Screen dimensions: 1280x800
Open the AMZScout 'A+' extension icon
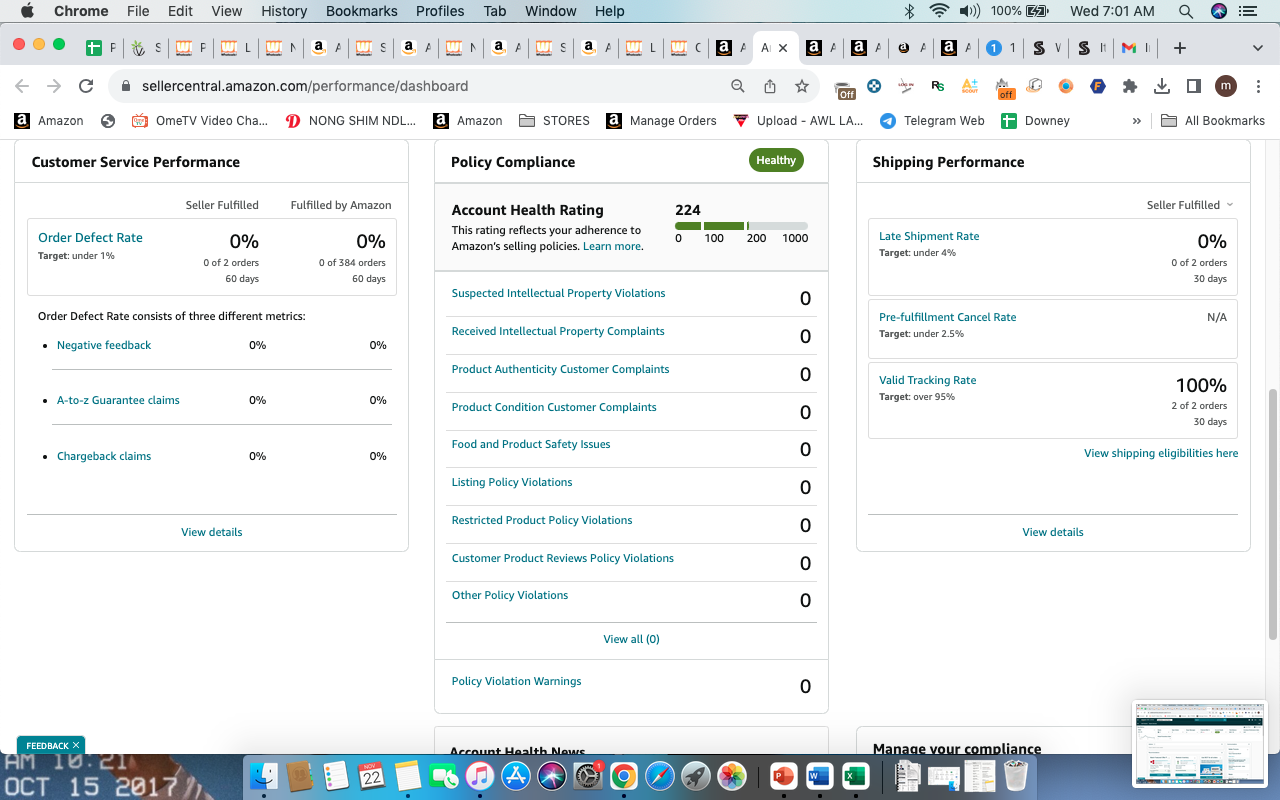pos(969,86)
